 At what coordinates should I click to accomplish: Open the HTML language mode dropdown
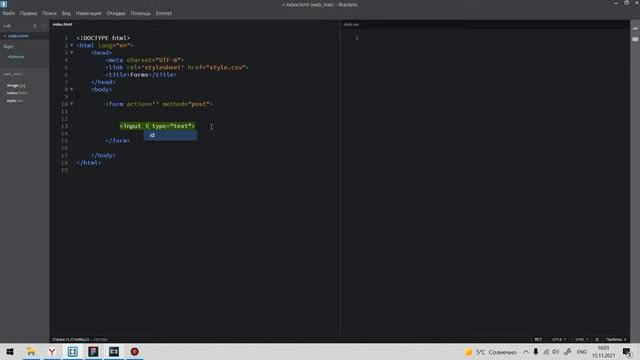click(581, 339)
